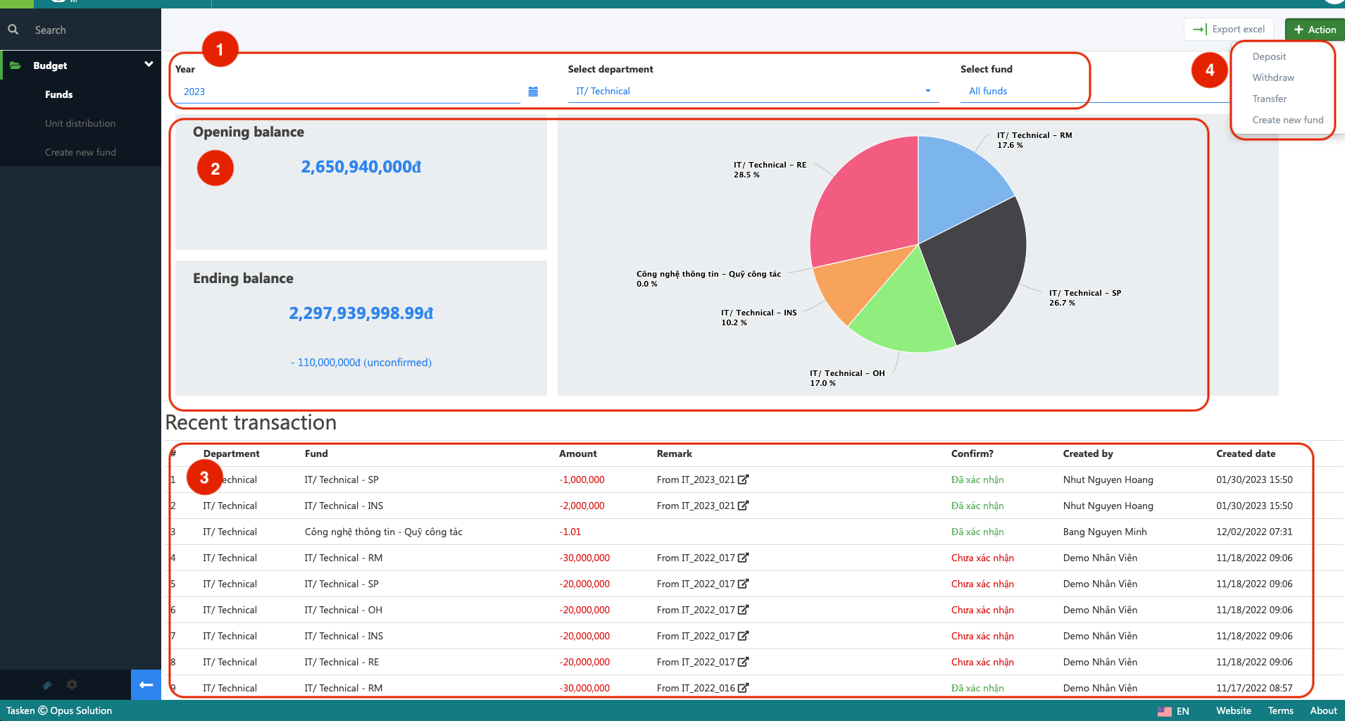Collapse the Budget menu chevron
The width and height of the screenshot is (1345, 721).
click(148, 65)
